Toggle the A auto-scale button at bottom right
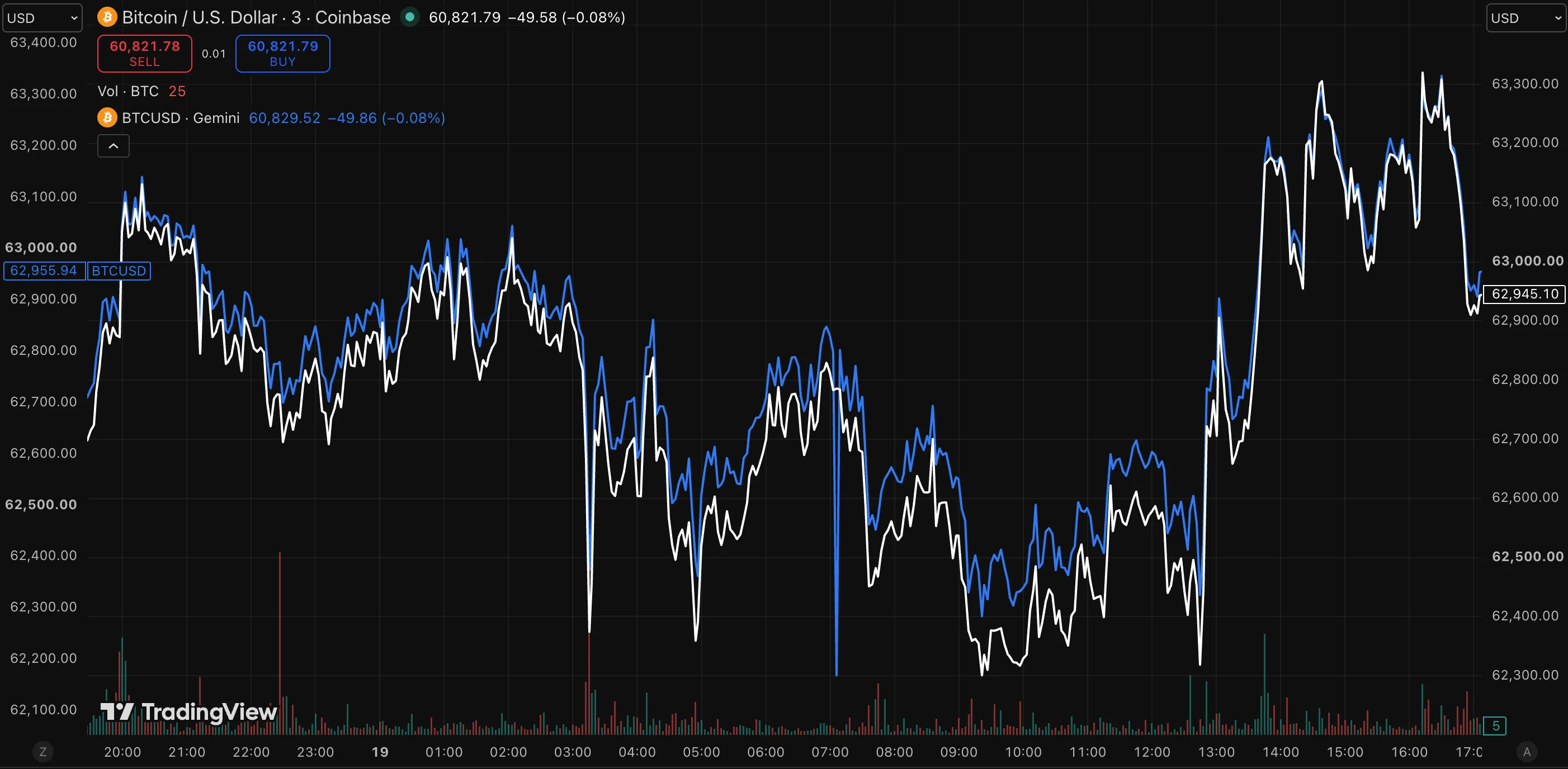 [1527, 752]
